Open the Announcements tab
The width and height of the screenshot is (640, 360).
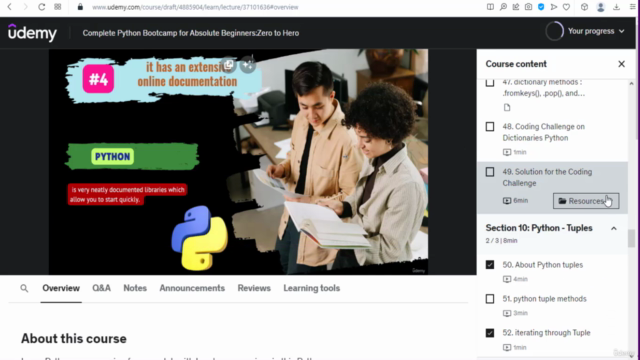tap(192, 288)
